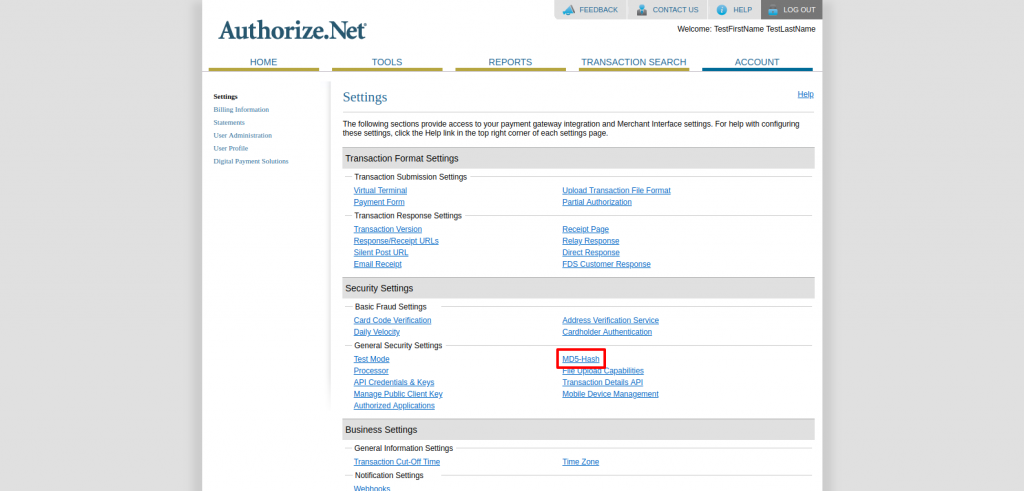Switch to the TOOLS tab
Image resolution: width=1024 pixels, height=491 pixels.
click(387, 63)
